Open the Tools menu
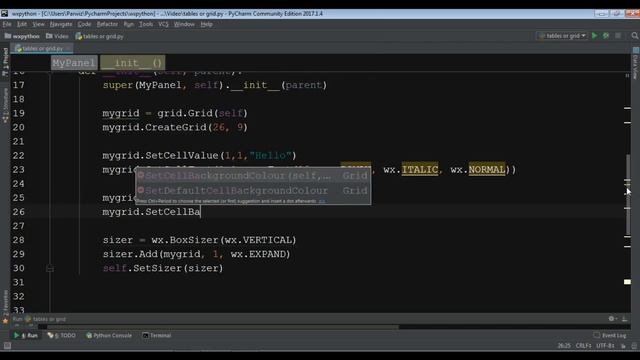The image size is (640, 360). [x=146, y=24]
